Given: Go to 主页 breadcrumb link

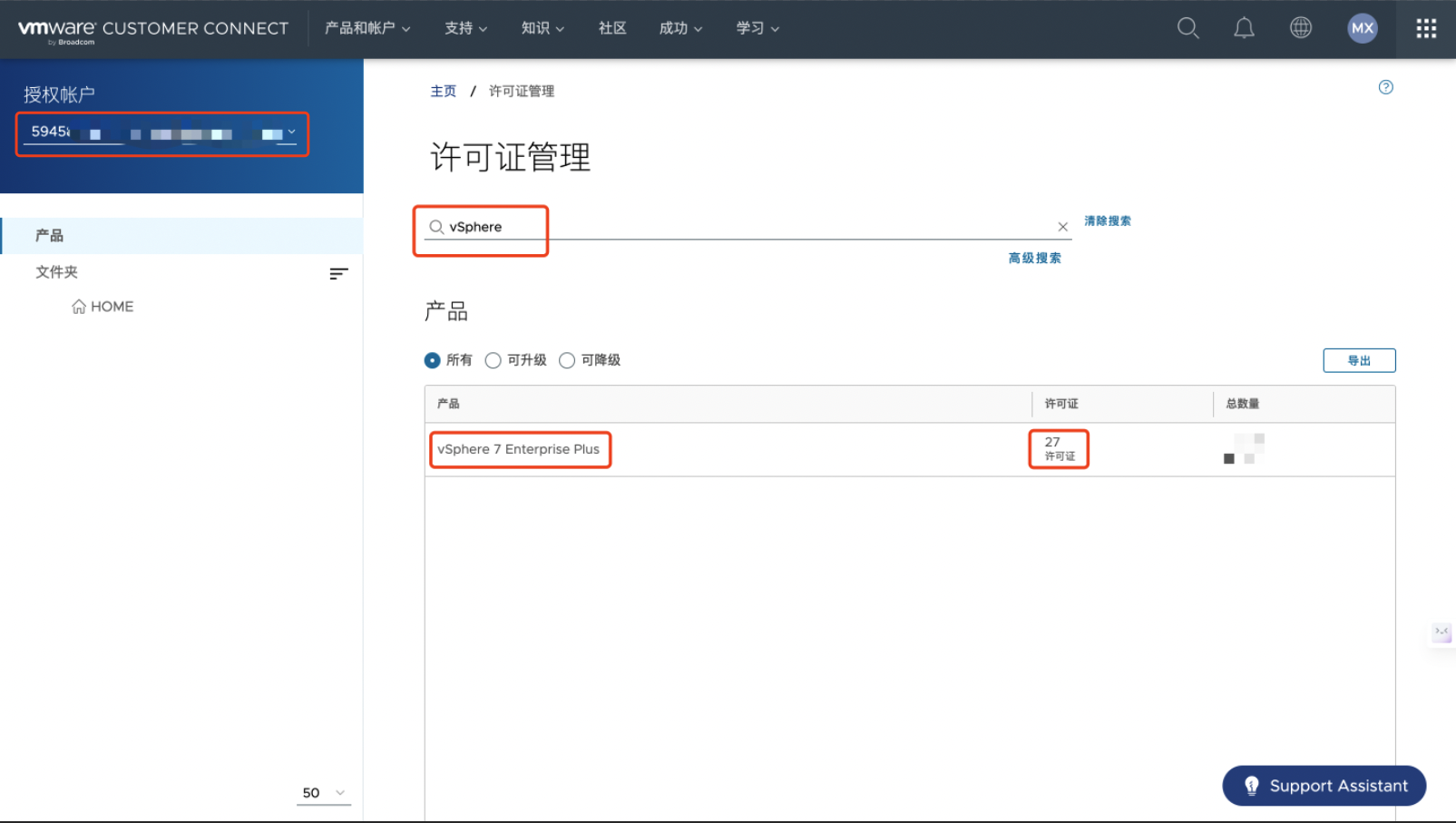Looking at the screenshot, I should click(x=444, y=91).
